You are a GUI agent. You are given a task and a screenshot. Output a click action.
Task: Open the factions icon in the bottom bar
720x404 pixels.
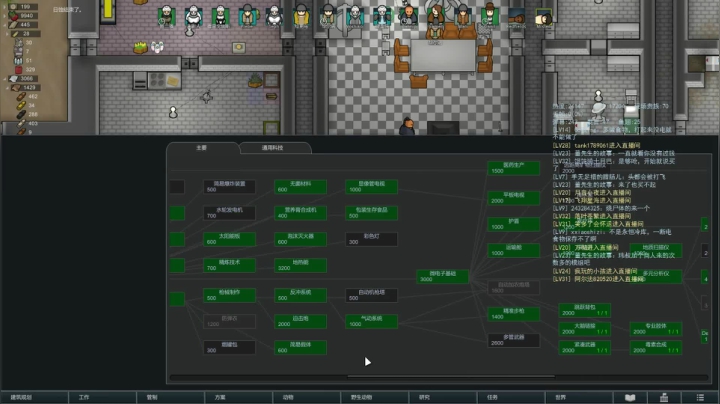click(664, 398)
